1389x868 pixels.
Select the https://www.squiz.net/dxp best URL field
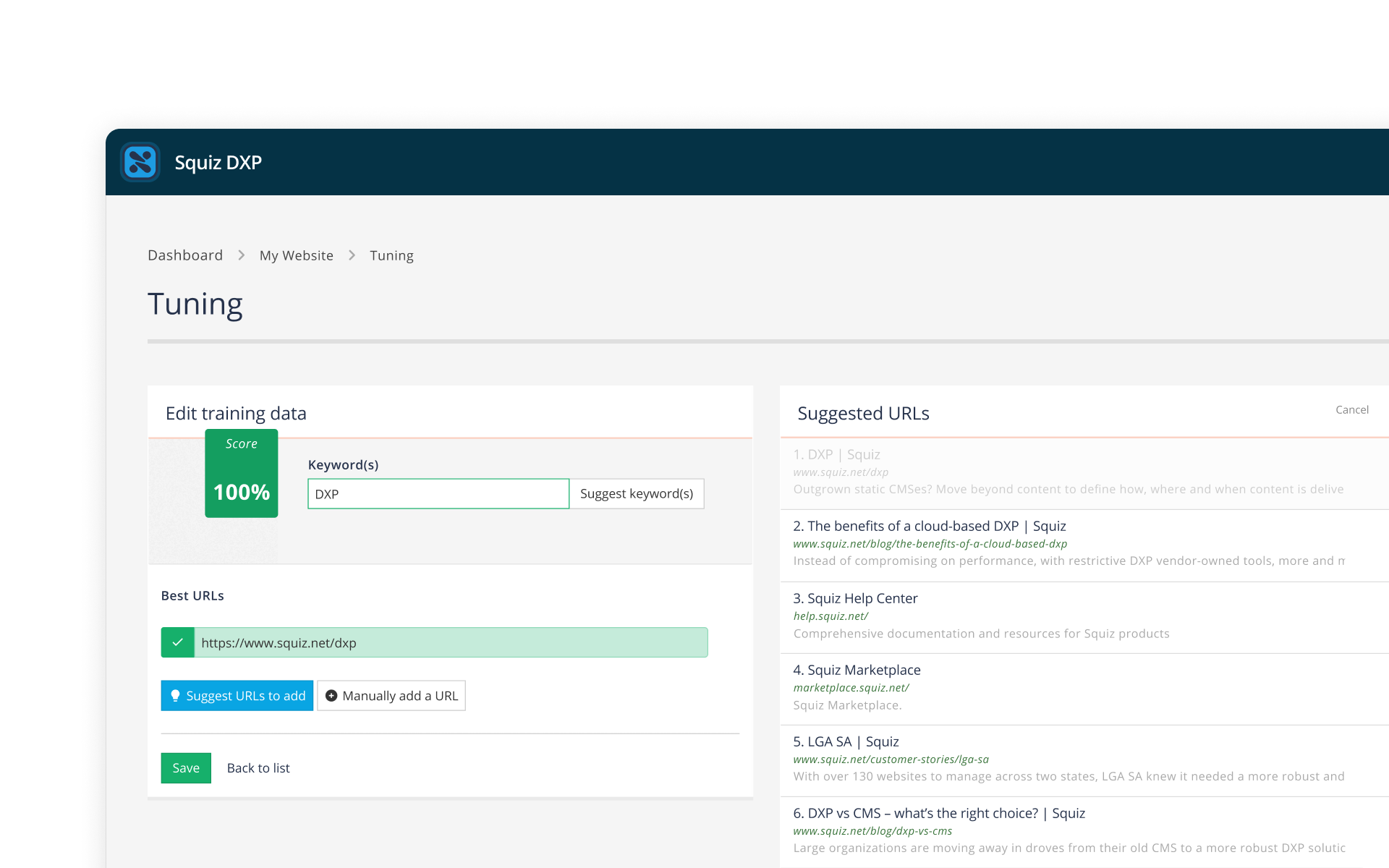click(434, 642)
